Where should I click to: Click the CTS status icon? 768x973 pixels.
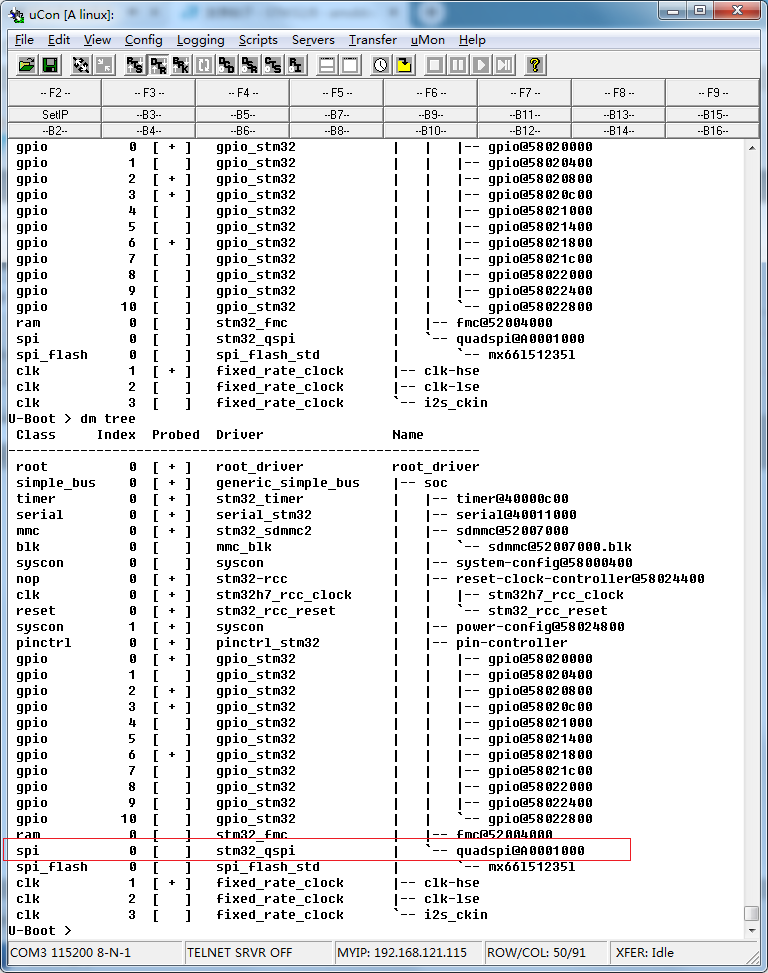[272, 65]
